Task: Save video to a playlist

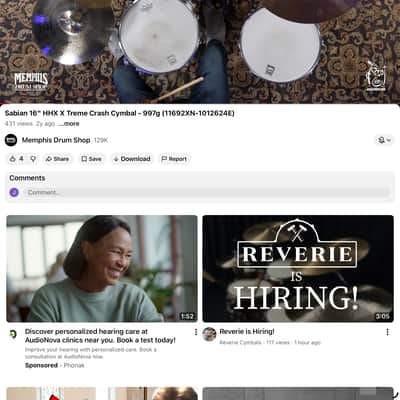Action: tap(91, 159)
